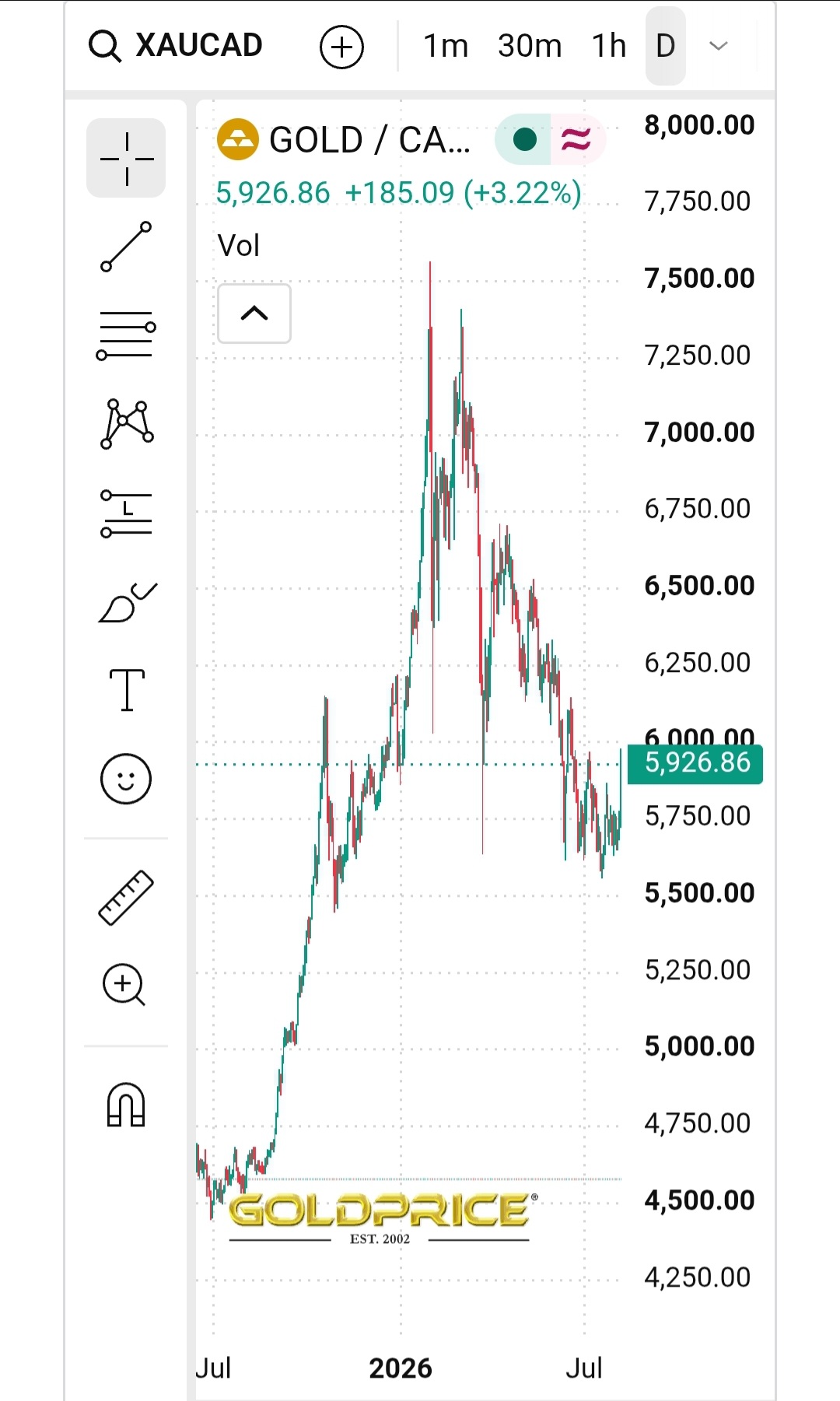This screenshot has height=1401, width=840.
Task: Toggle the green market status indicator
Action: [x=525, y=140]
